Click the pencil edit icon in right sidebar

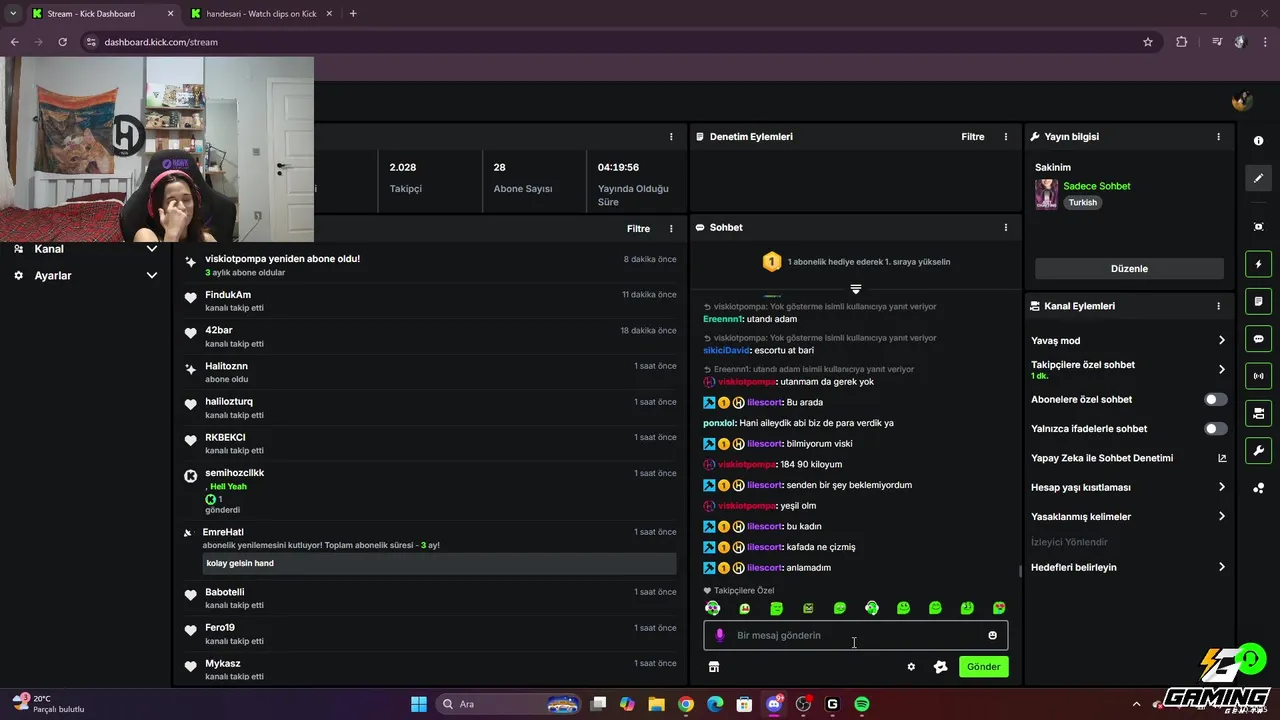click(1258, 178)
